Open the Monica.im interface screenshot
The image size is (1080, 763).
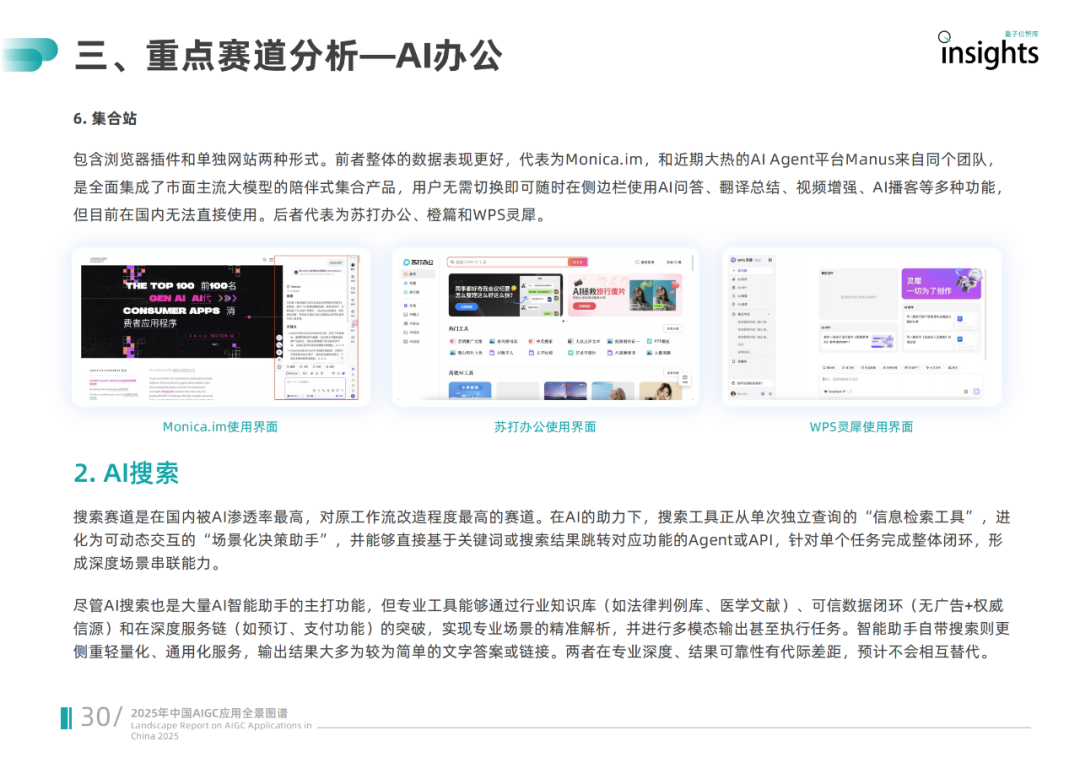click(220, 327)
